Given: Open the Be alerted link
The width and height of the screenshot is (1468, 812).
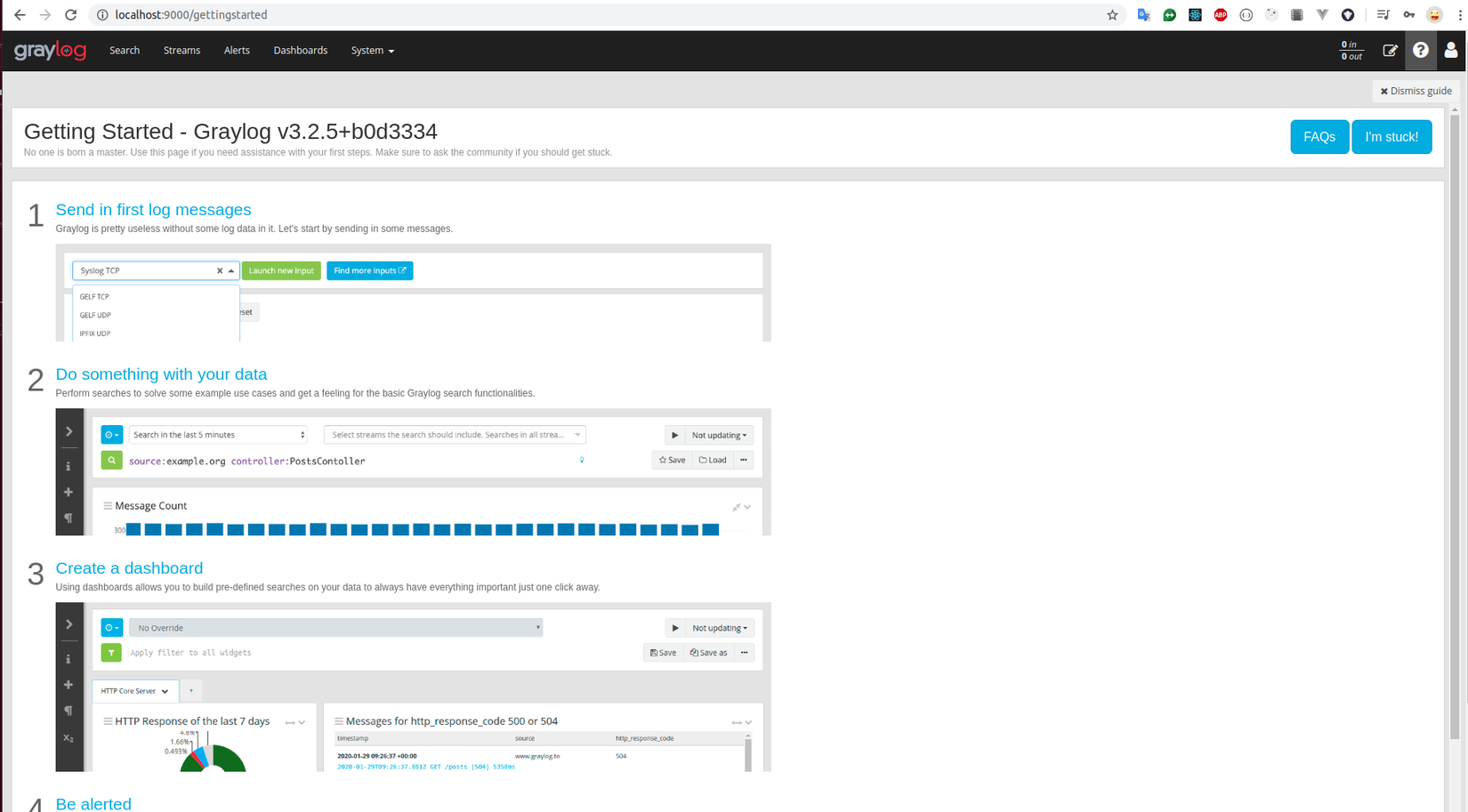Looking at the screenshot, I should pyautogui.click(x=93, y=804).
